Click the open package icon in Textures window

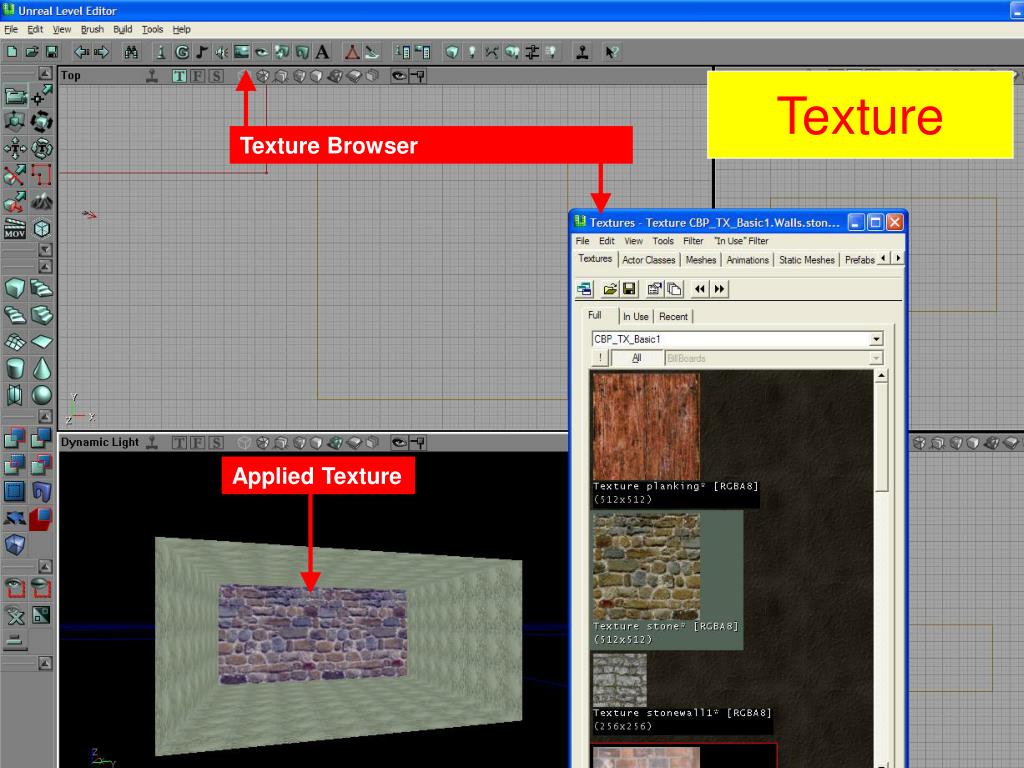(610, 289)
